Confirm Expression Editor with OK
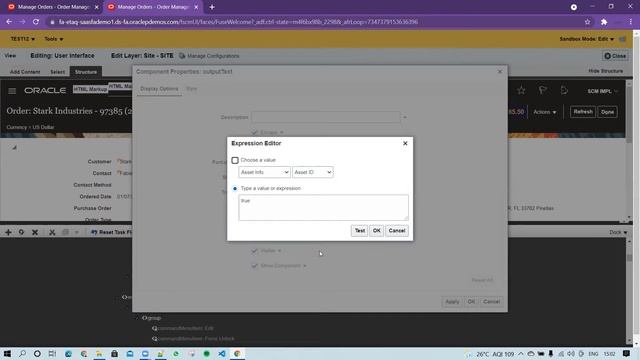Image resolution: width=640 pixels, height=360 pixels. coord(376,231)
